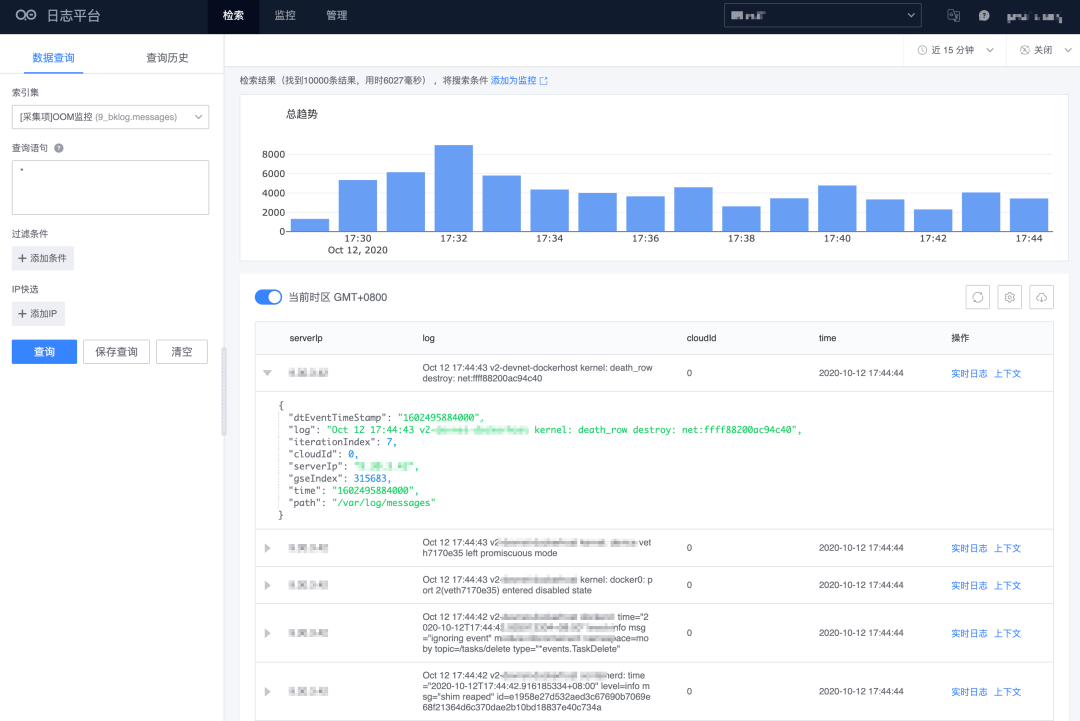
Task: Open the 监控 top menu
Action: pos(285,16)
